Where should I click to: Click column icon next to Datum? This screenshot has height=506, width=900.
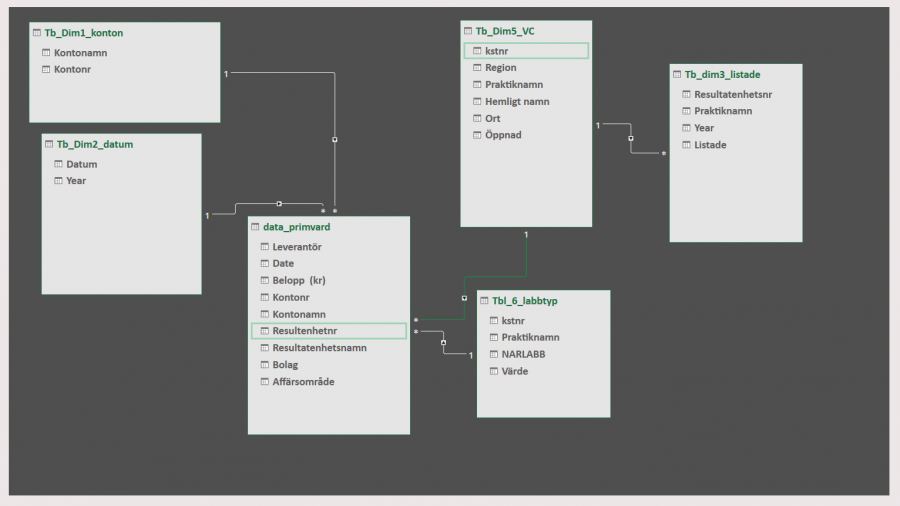(x=58, y=164)
